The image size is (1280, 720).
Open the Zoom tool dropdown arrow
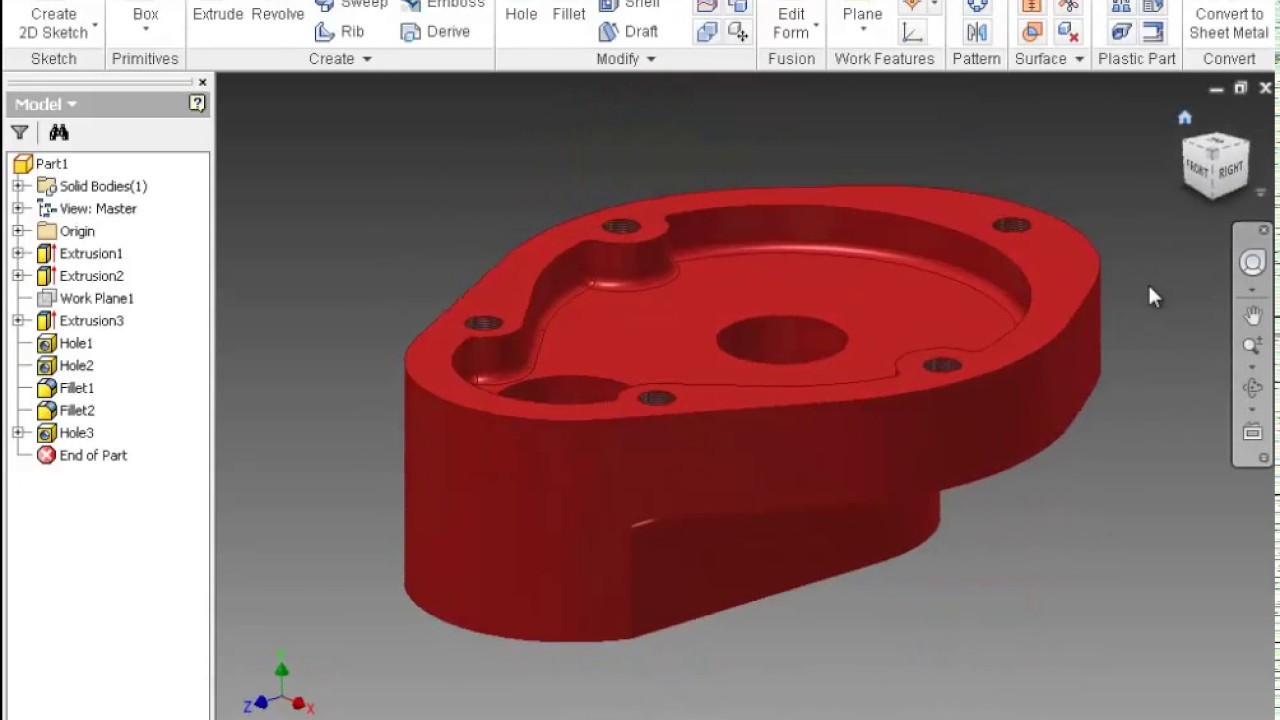coord(1252,366)
